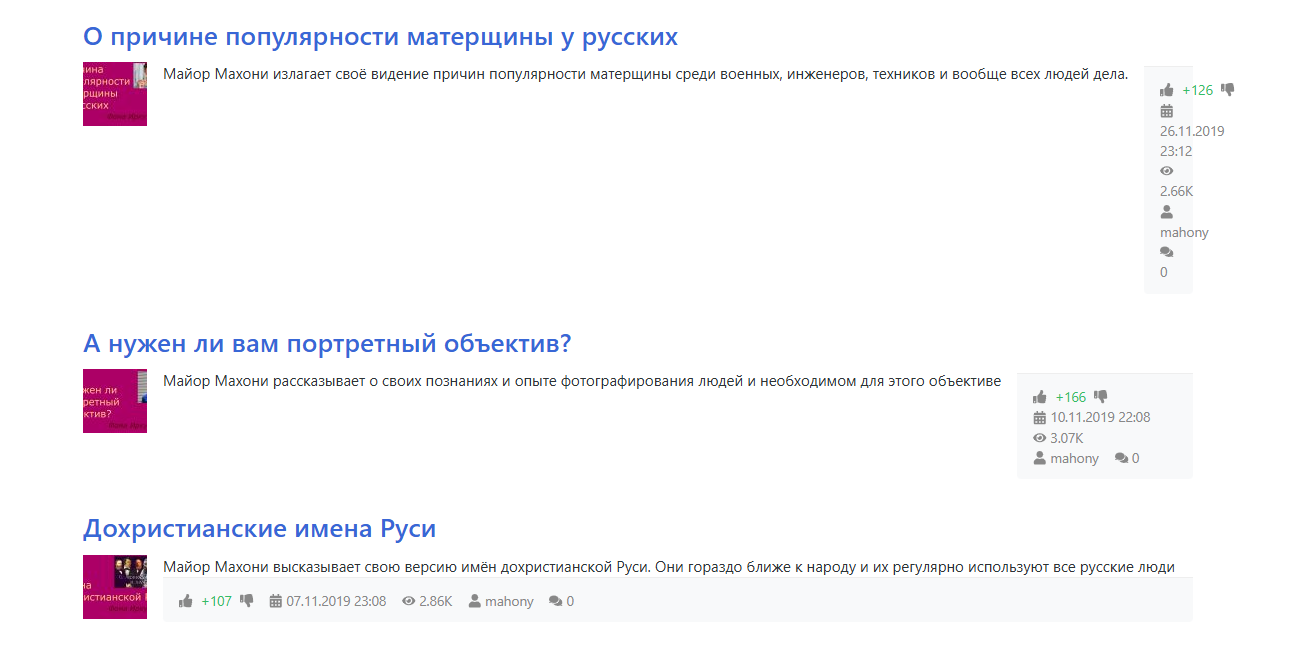Open article 'А нужен ли вам портретный объектив?'

click(x=327, y=344)
